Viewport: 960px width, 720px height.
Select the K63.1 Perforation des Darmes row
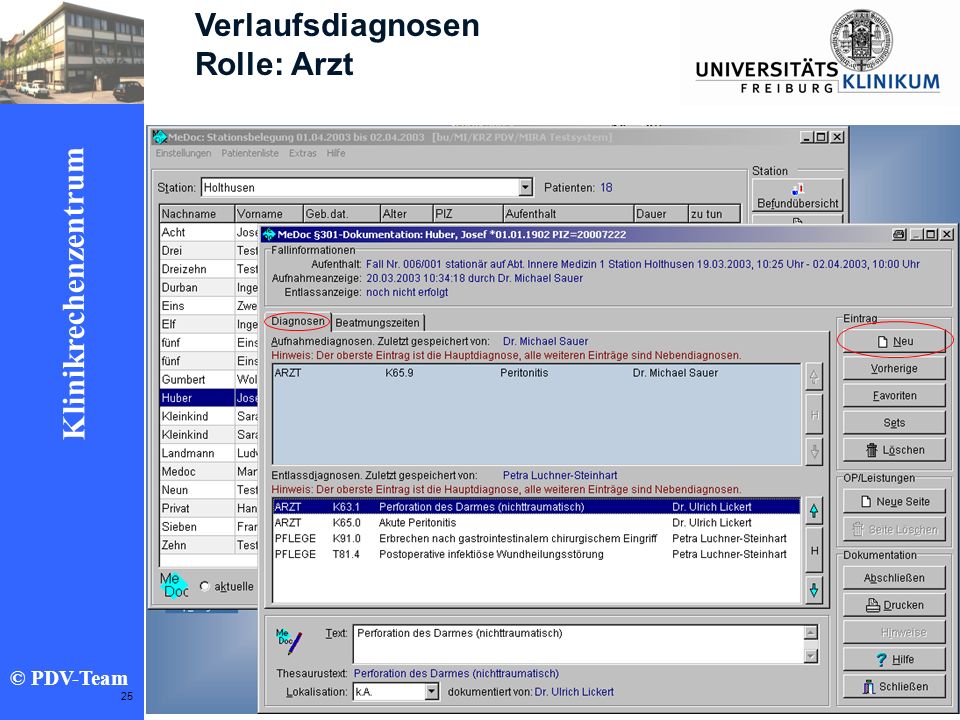tap(536, 507)
